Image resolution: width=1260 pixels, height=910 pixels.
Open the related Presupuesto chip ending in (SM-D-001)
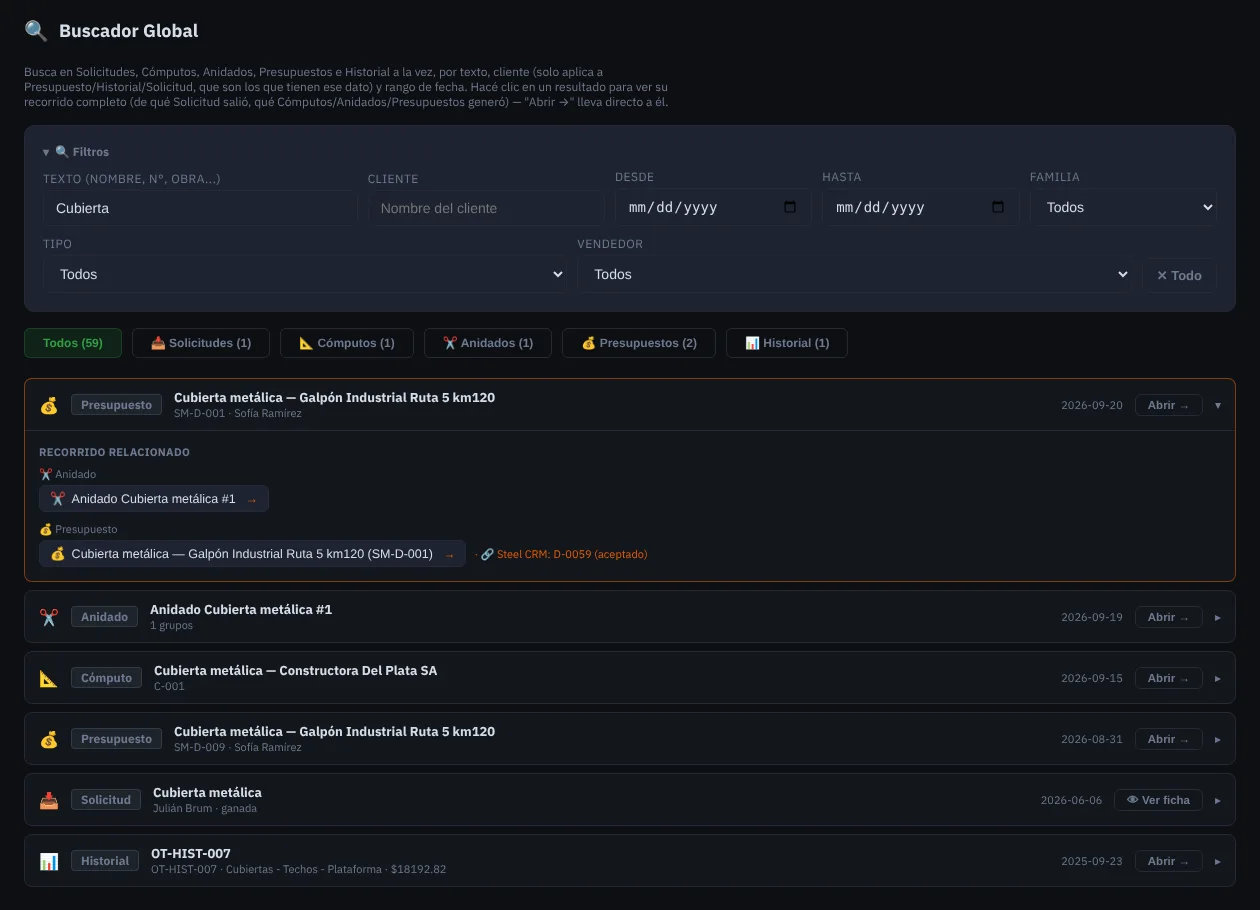click(x=252, y=553)
